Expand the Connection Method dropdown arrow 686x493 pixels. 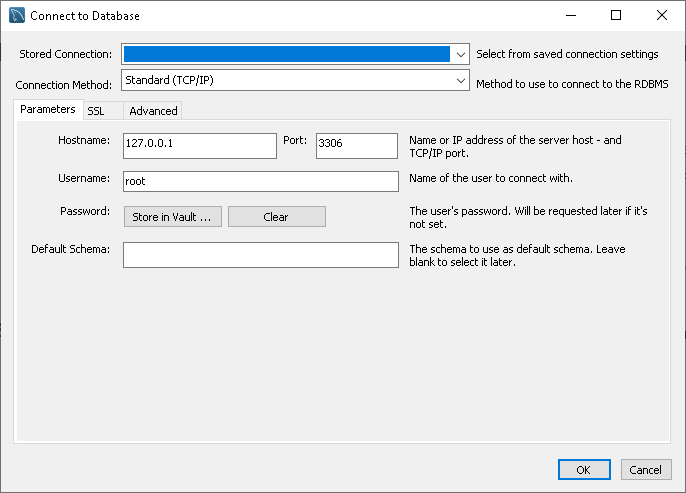point(460,80)
